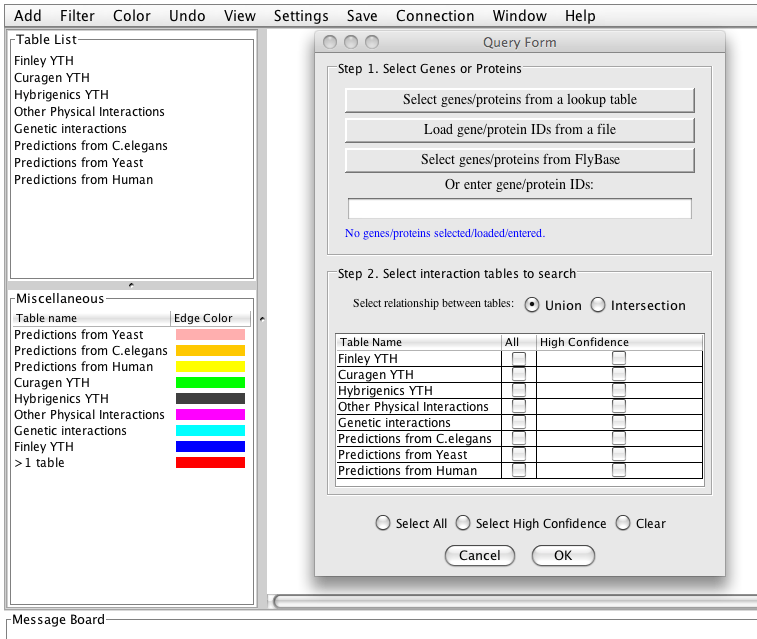Open the Connection menu
This screenshot has height=639, width=757.
click(x=435, y=16)
